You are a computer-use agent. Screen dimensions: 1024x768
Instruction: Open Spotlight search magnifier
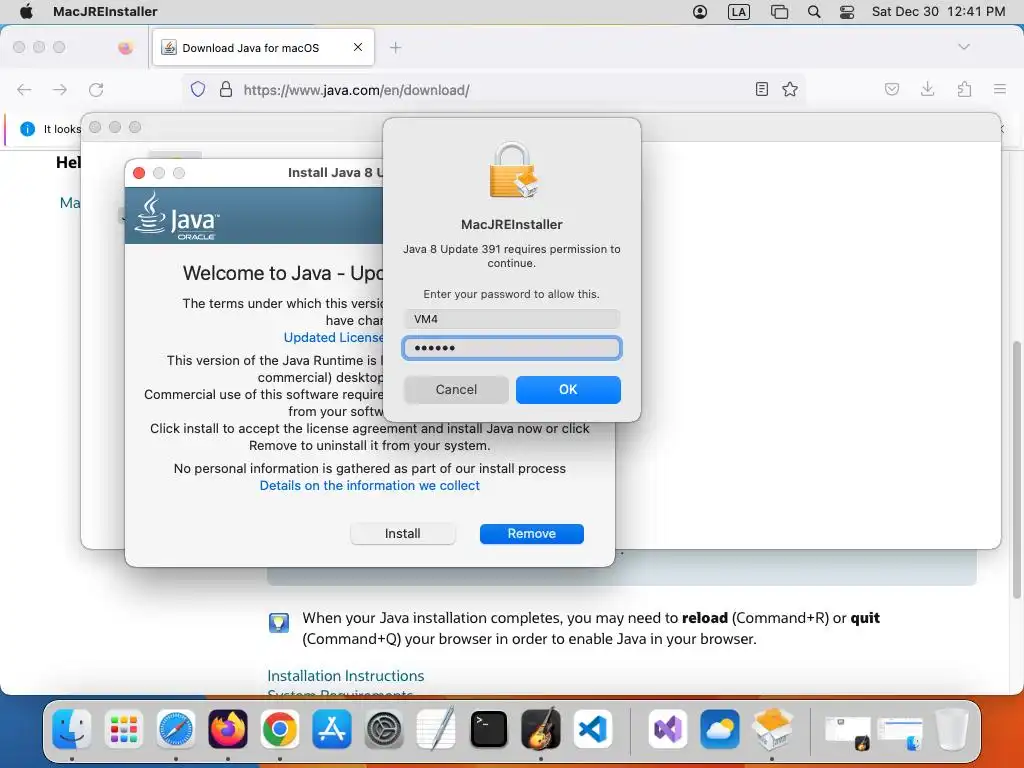814,12
